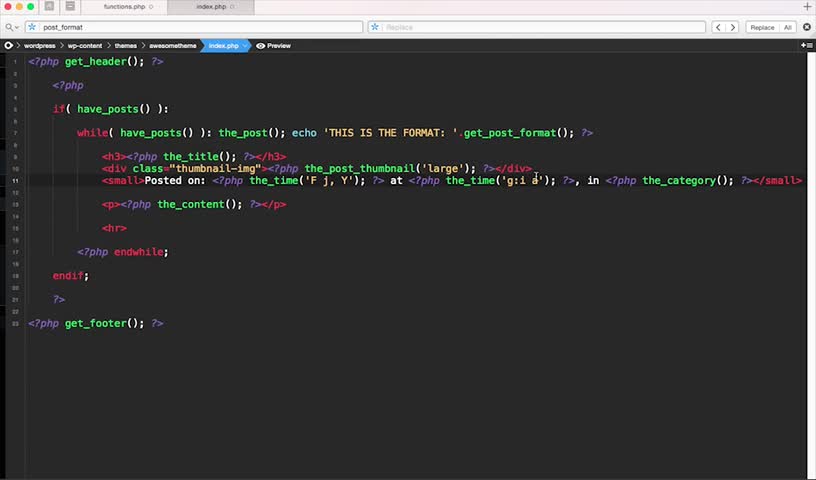Viewport: 816px width, 480px height.
Task: Go to next search match
Action: pos(733,27)
